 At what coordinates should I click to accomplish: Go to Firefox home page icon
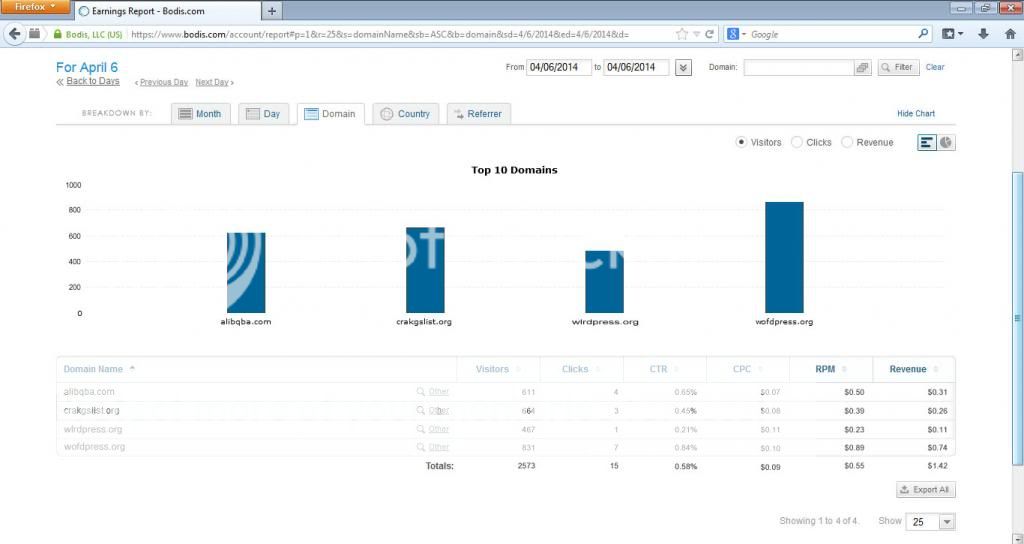[1008, 33]
